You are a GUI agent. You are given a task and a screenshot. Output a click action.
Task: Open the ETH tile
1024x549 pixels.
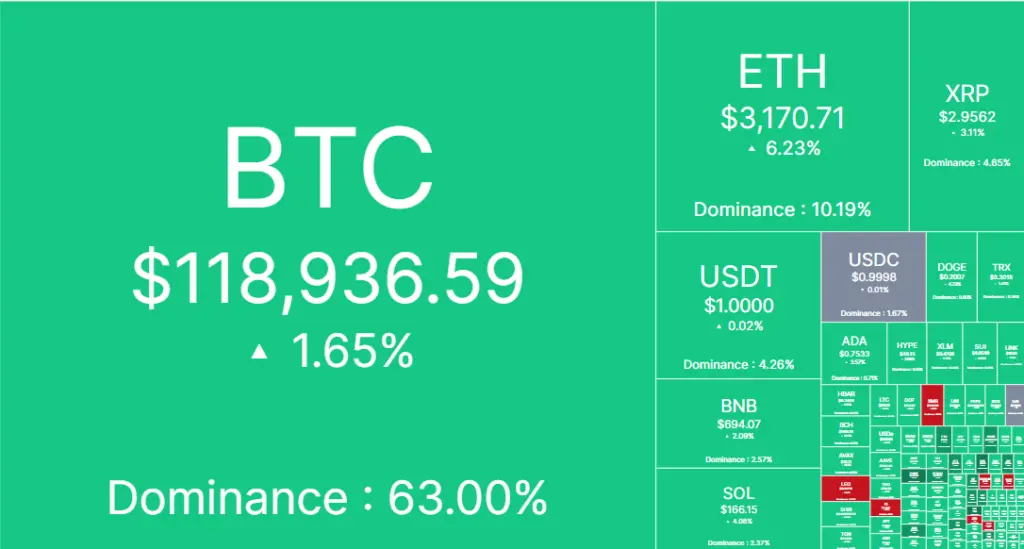[782, 115]
